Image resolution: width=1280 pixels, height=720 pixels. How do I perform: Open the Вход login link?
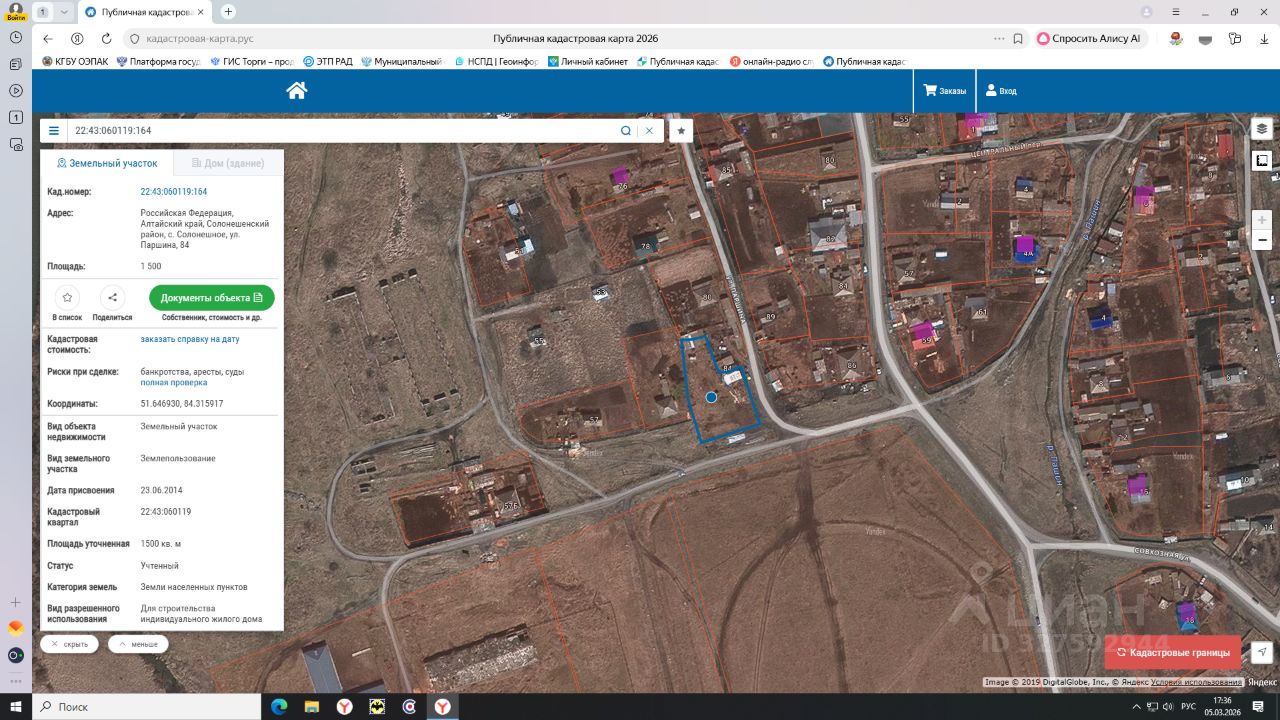point(1001,91)
